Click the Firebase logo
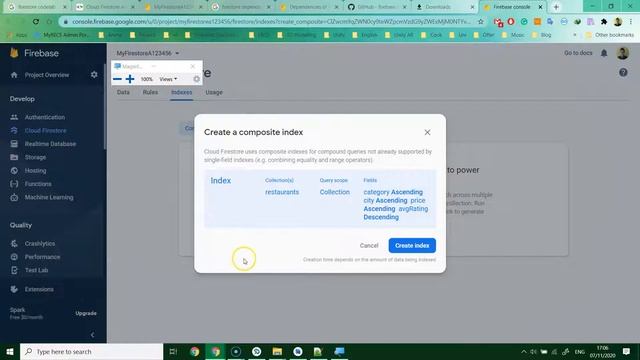 point(35,53)
